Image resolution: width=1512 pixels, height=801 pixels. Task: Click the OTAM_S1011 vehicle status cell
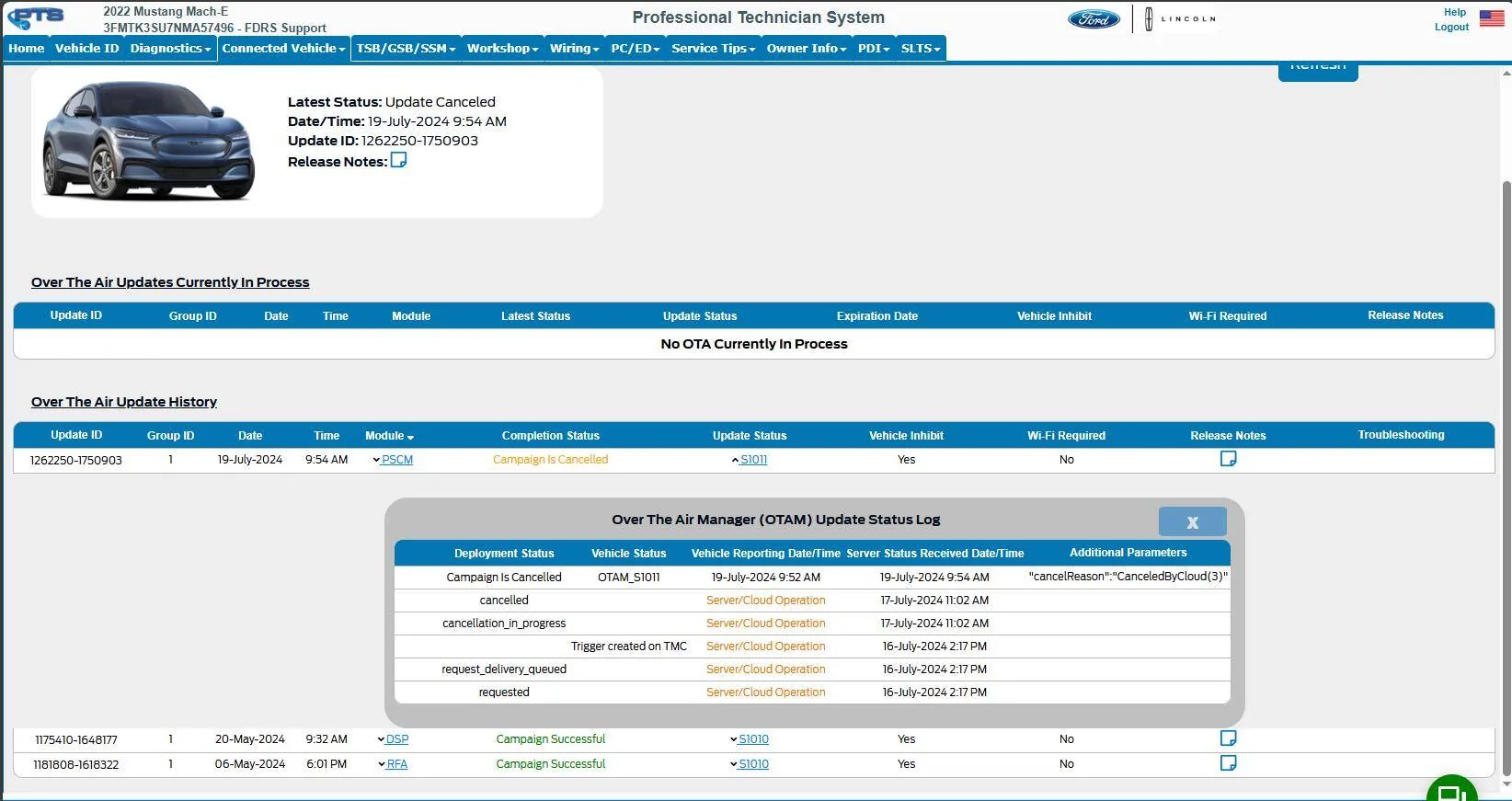629,578
